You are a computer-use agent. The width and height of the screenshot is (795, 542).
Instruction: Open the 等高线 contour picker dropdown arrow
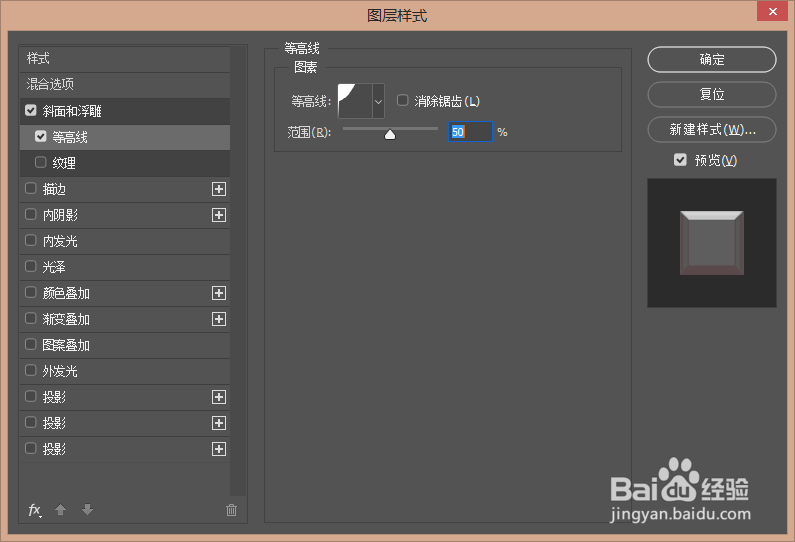(378, 101)
